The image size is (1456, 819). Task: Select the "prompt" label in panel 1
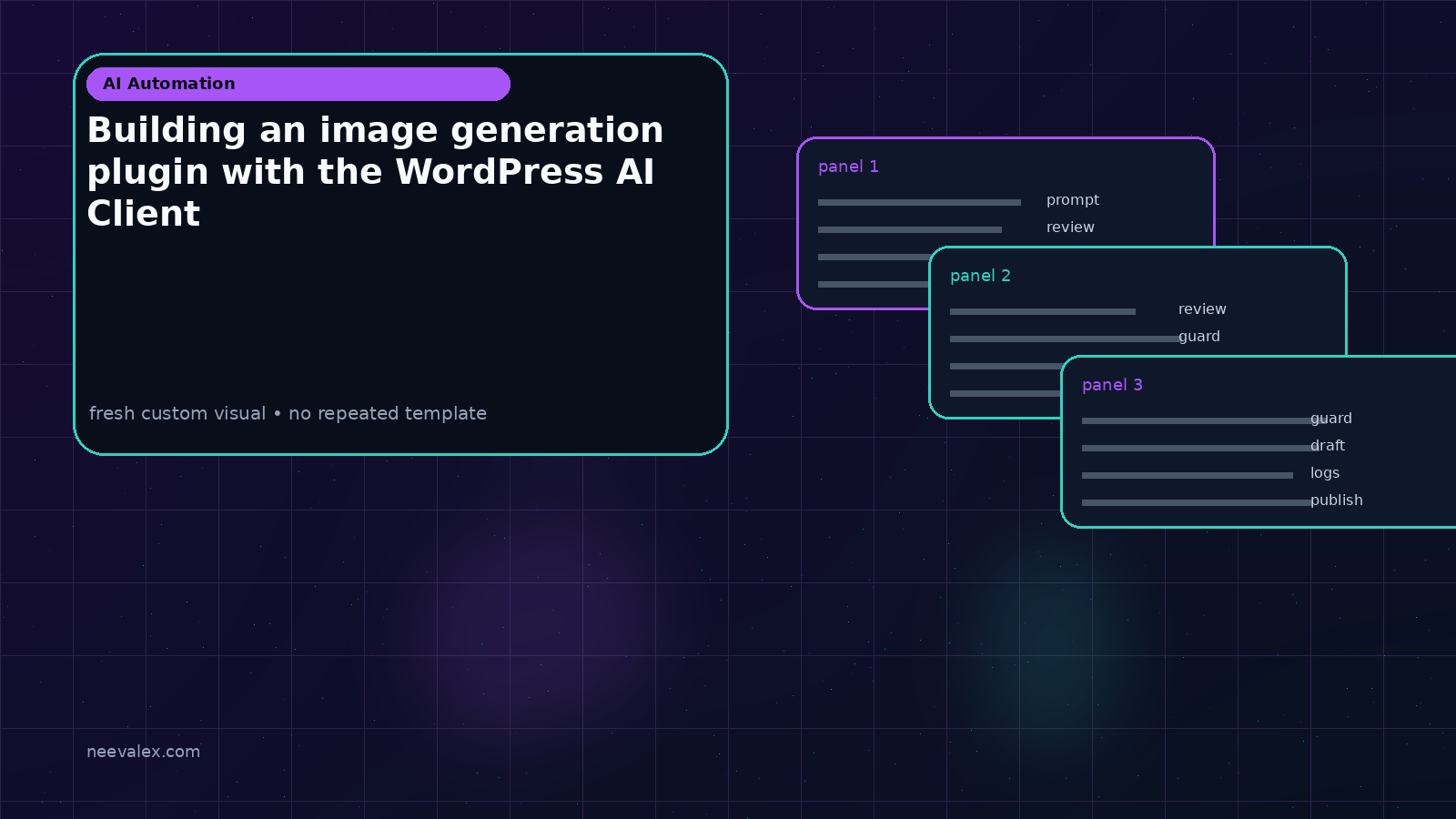(x=1073, y=200)
